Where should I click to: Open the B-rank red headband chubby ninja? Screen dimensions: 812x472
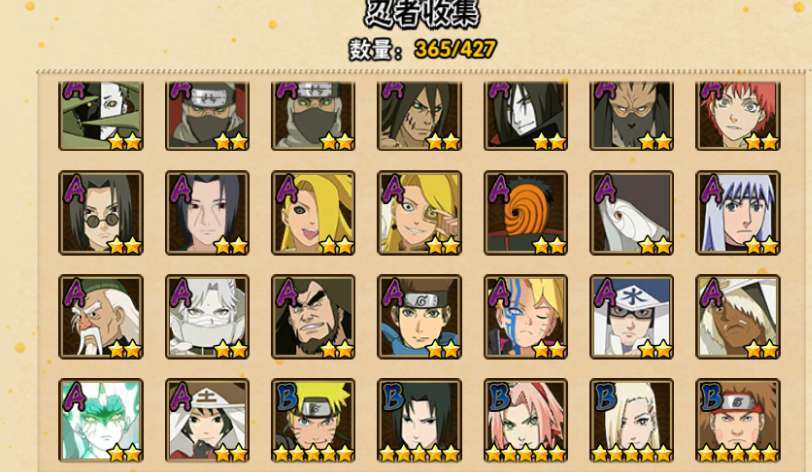coord(738,420)
